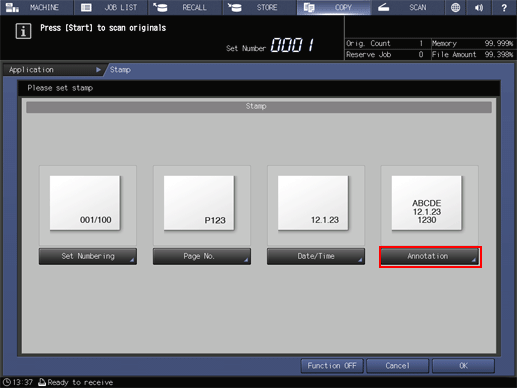This screenshot has height=388, width=517.
Task: Open the RECALL tab
Action: point(185,7)
